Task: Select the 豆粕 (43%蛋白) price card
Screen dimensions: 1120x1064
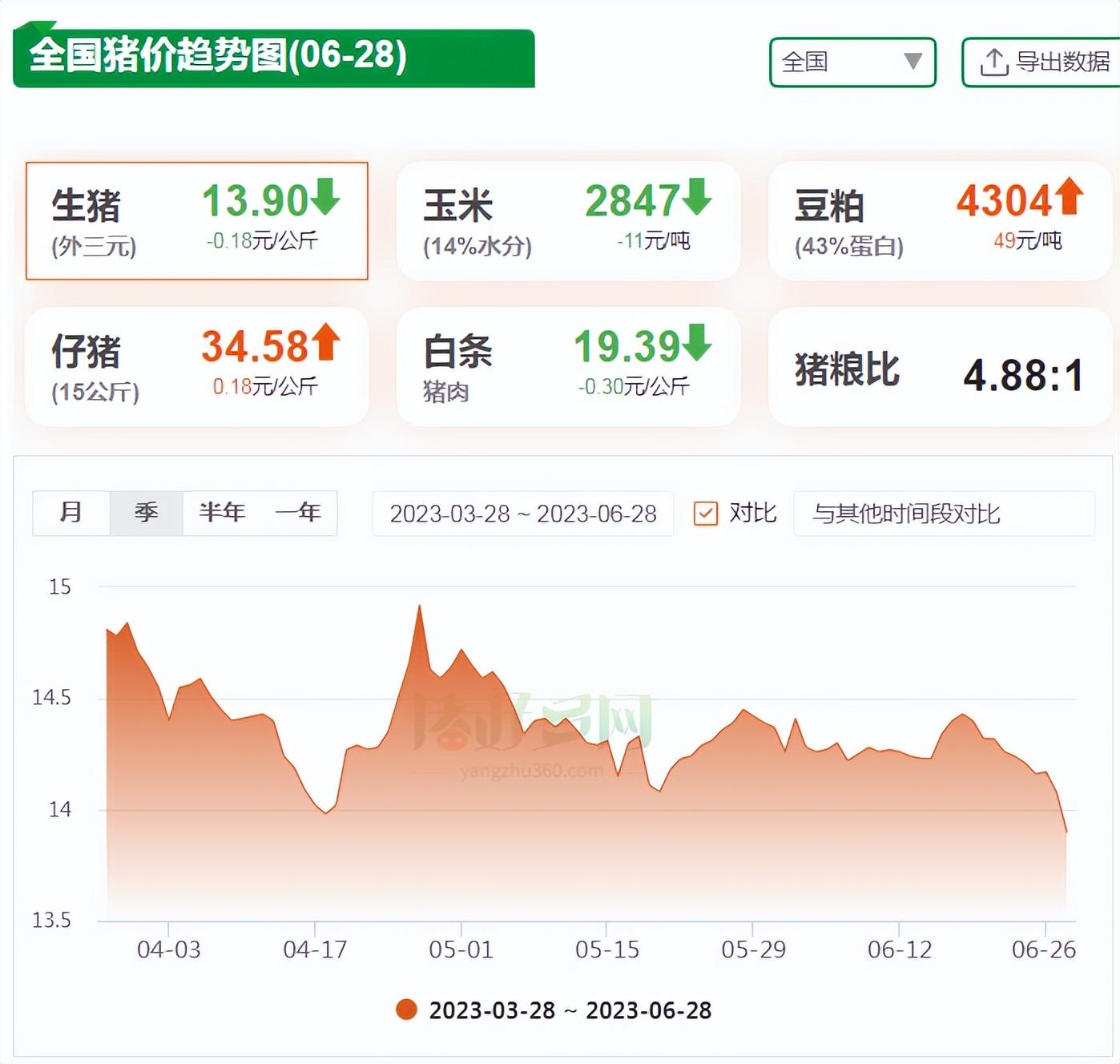Action: (x=940, y=221)
